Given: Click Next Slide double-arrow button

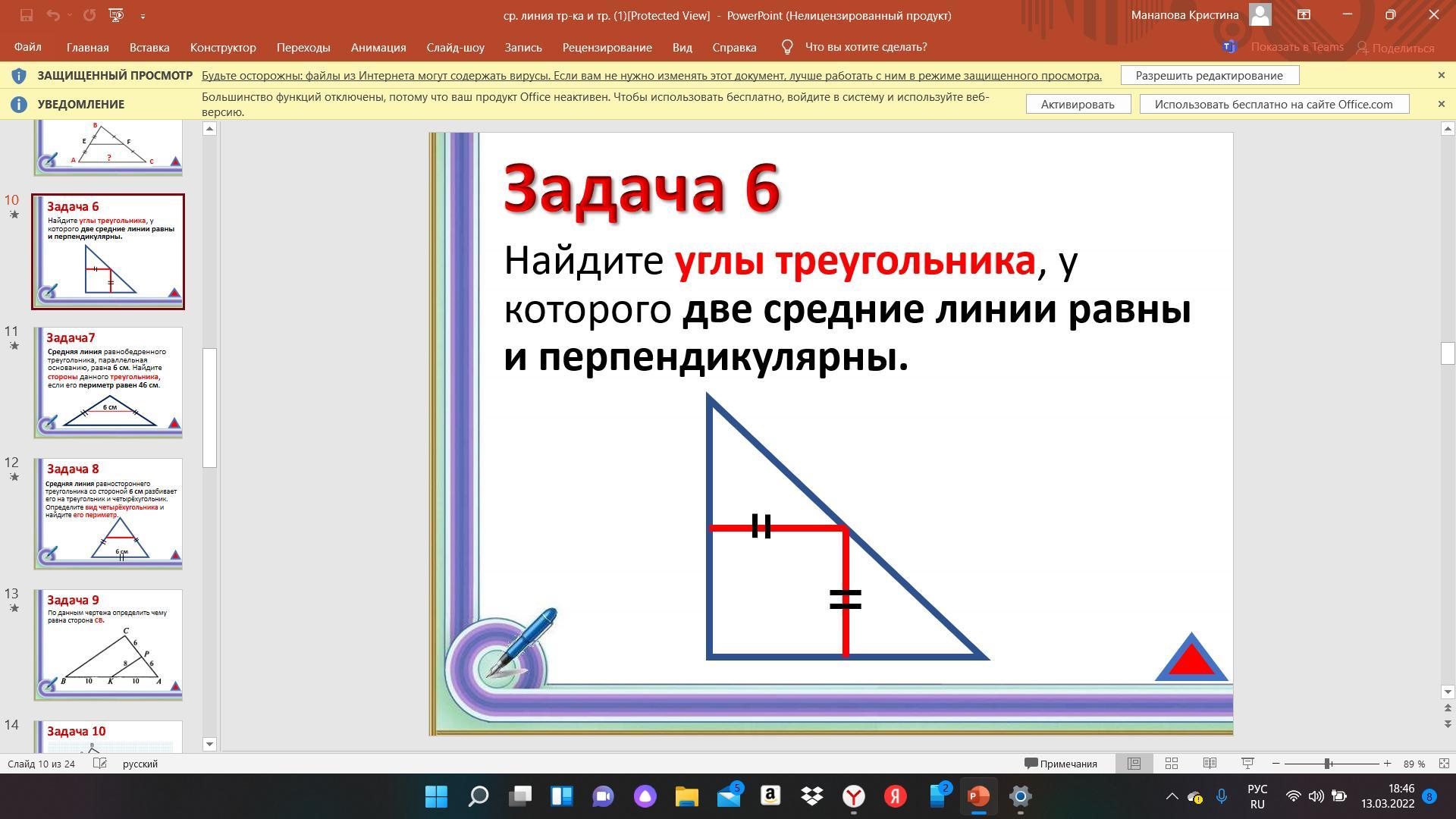Looking at the screenshot, I should click(1447, 724).
